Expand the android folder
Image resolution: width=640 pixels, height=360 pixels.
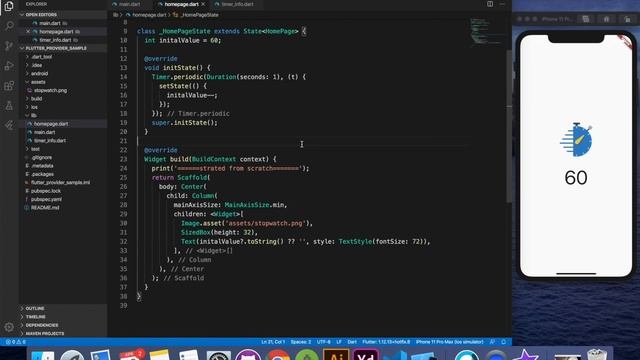pos(39,73)
